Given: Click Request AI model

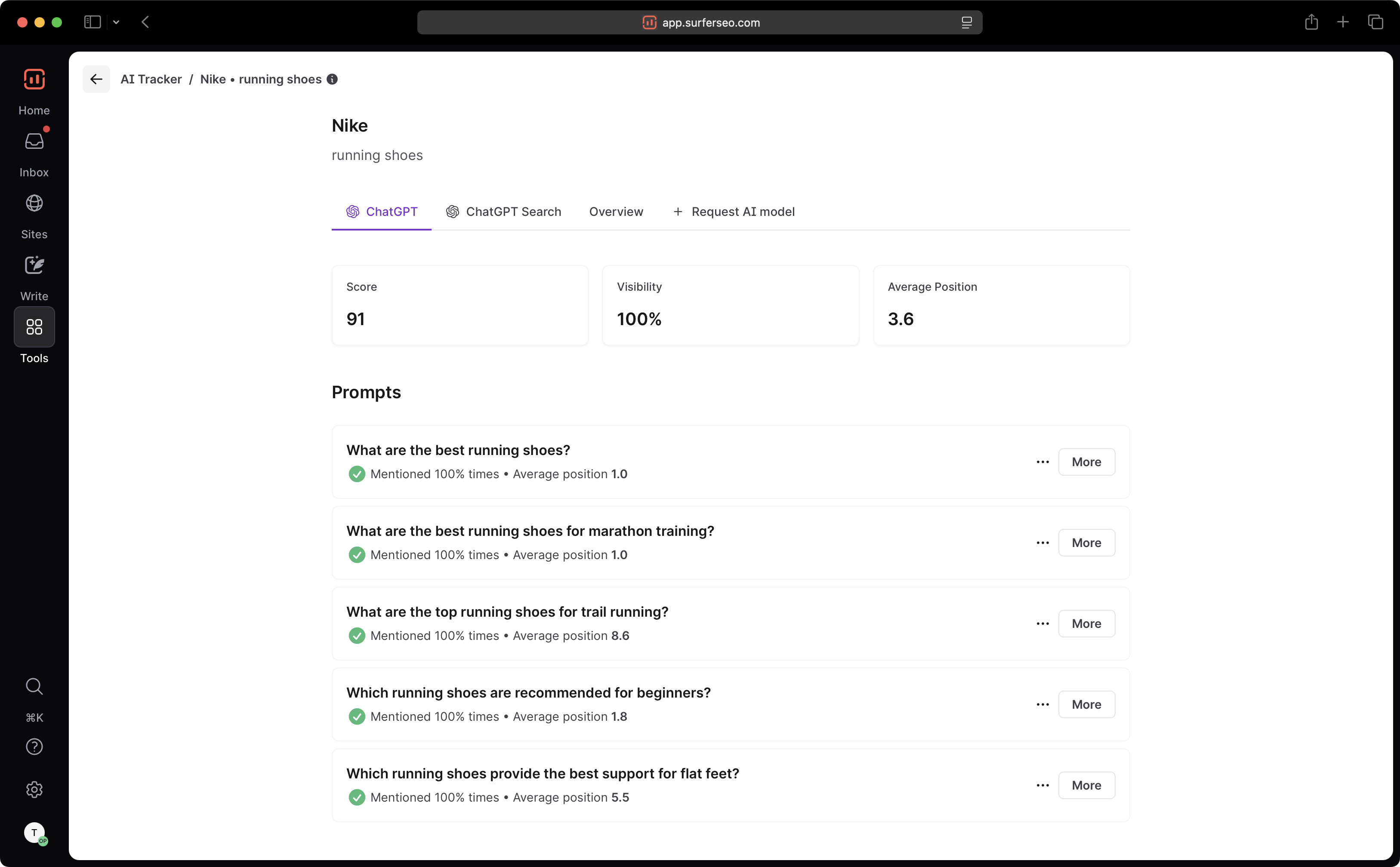Looking at the screenshot, I should coord(734,212).
